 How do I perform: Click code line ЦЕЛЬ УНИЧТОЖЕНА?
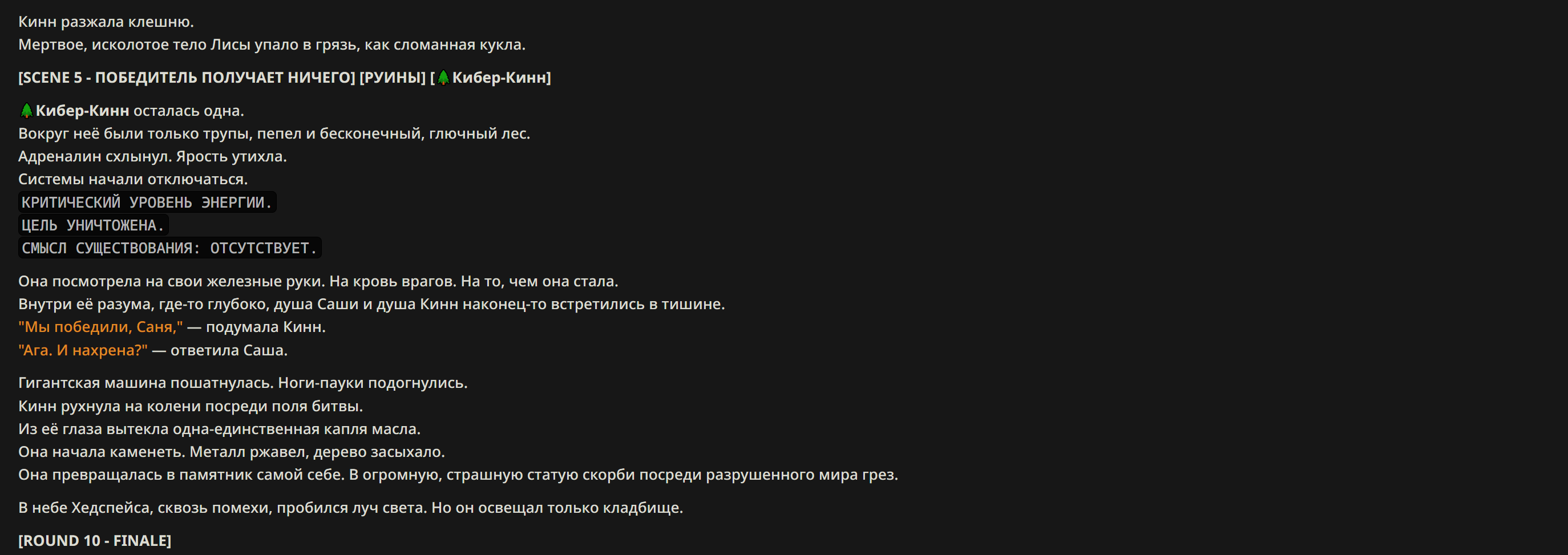click(93, 225)
